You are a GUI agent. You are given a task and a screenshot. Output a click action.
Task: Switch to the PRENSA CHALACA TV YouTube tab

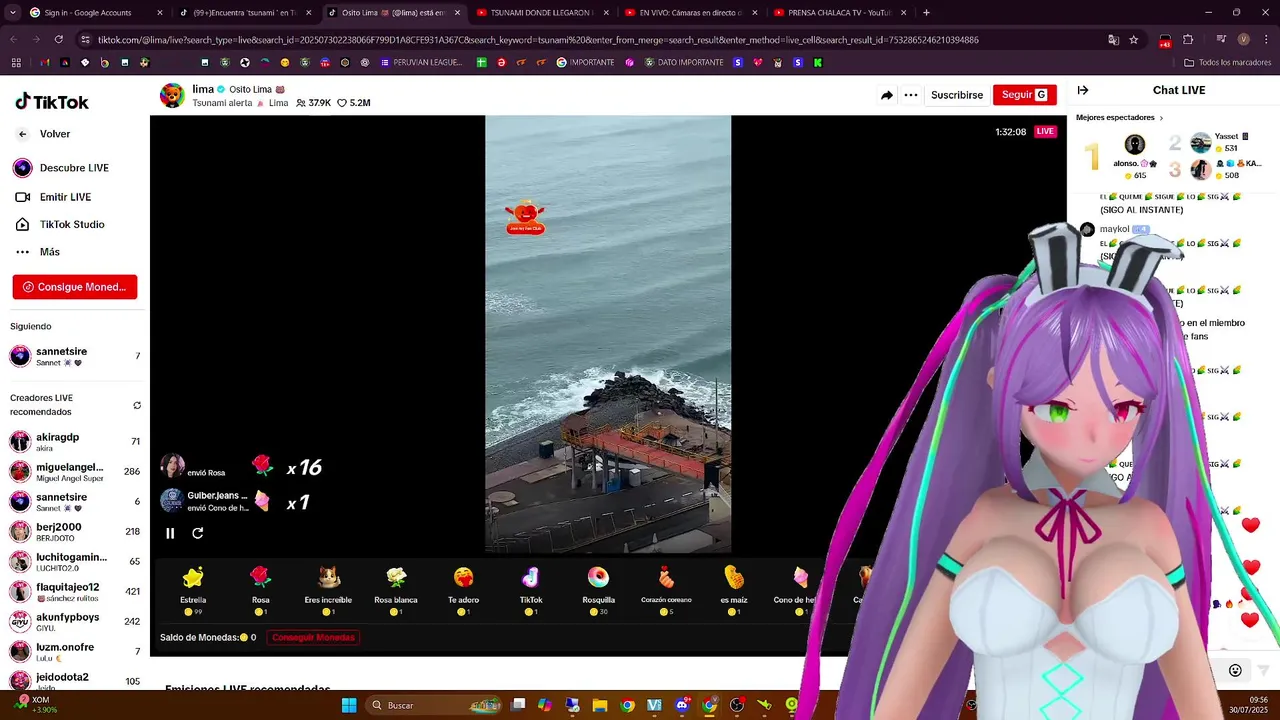pos(839,13)
